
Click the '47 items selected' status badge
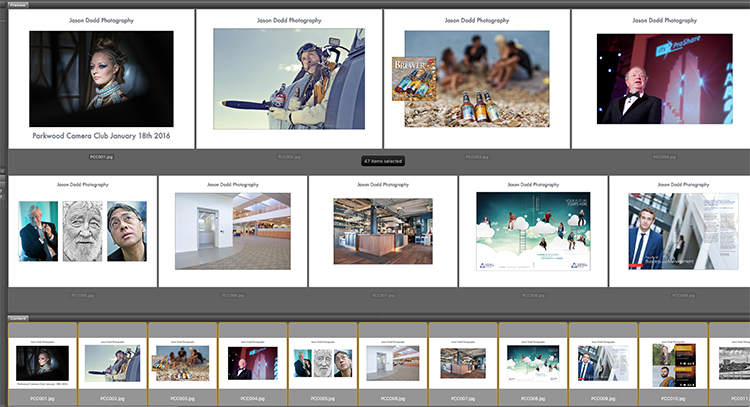tap(383, 161)
